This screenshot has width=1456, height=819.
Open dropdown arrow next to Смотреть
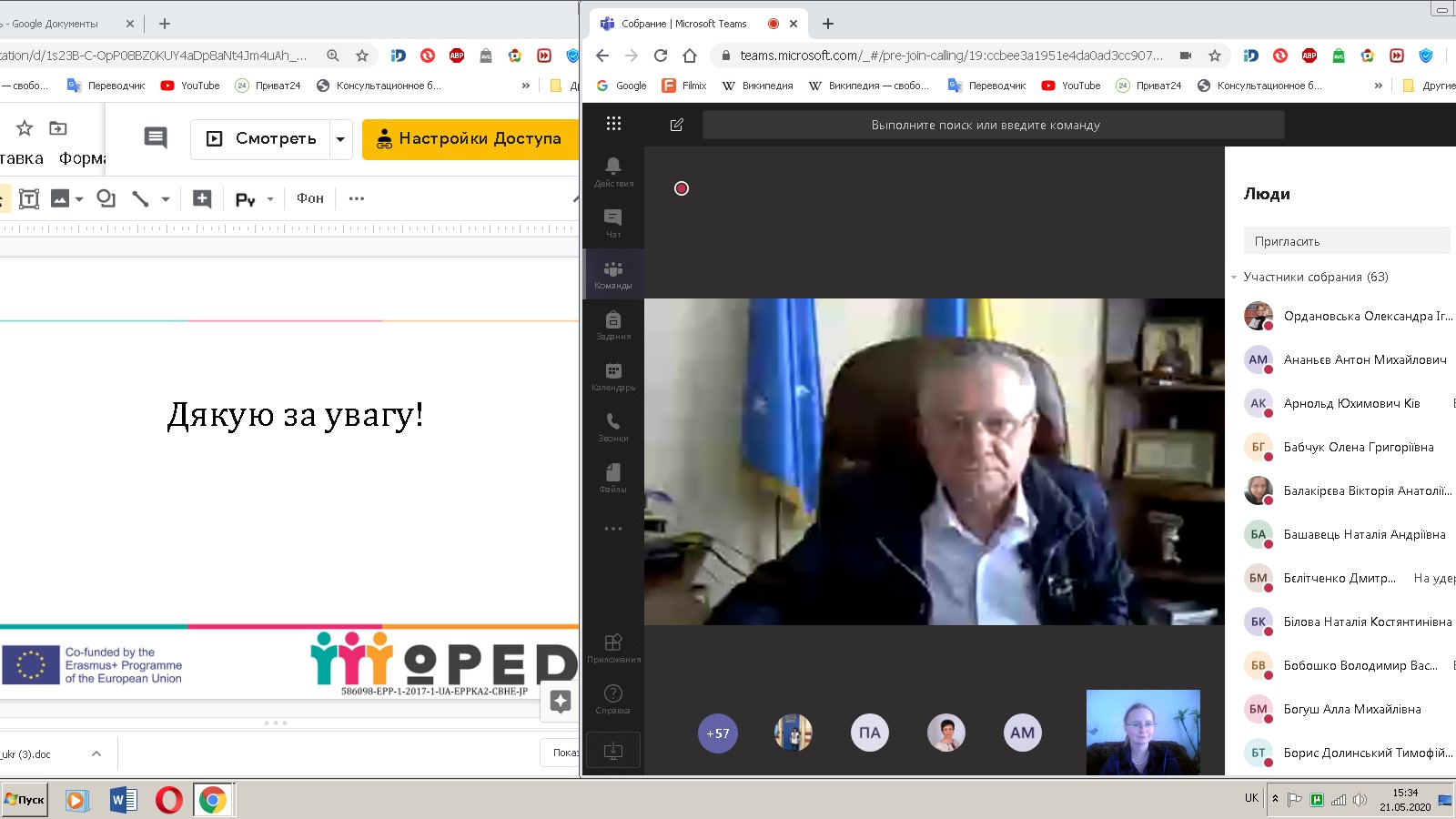pos(340,139)
